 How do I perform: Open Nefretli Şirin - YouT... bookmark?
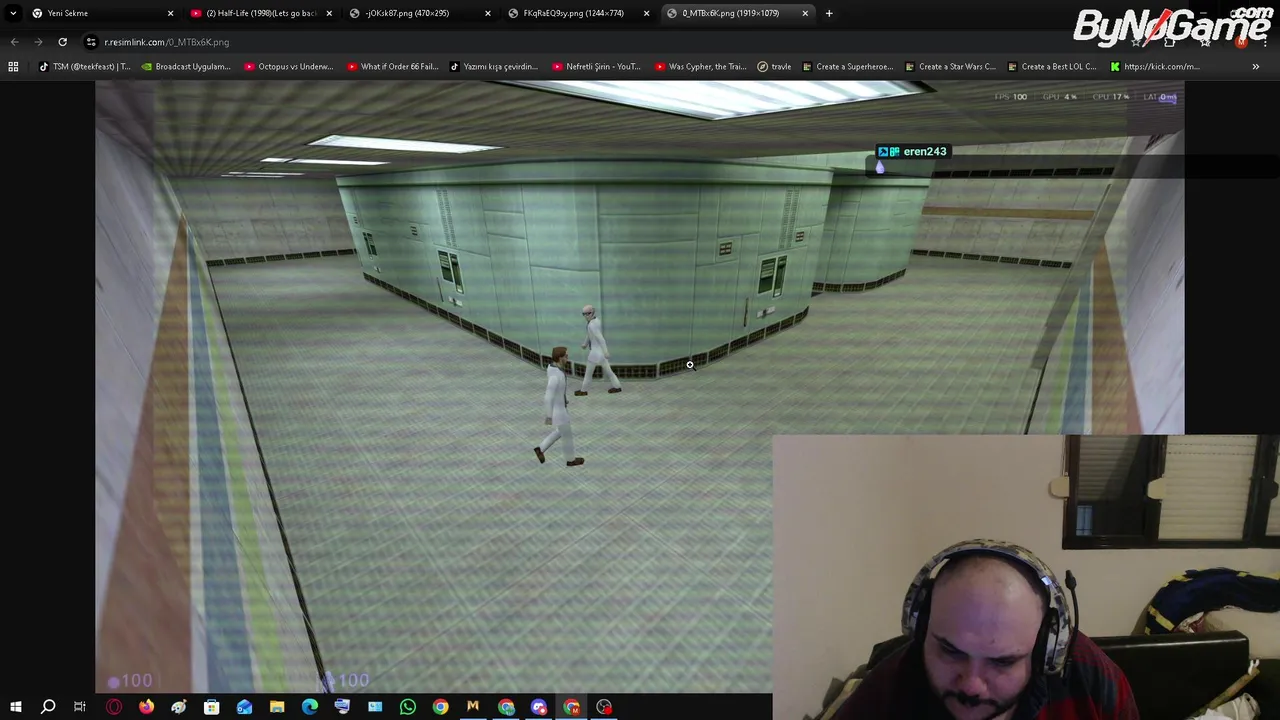(x=597, y=67)
